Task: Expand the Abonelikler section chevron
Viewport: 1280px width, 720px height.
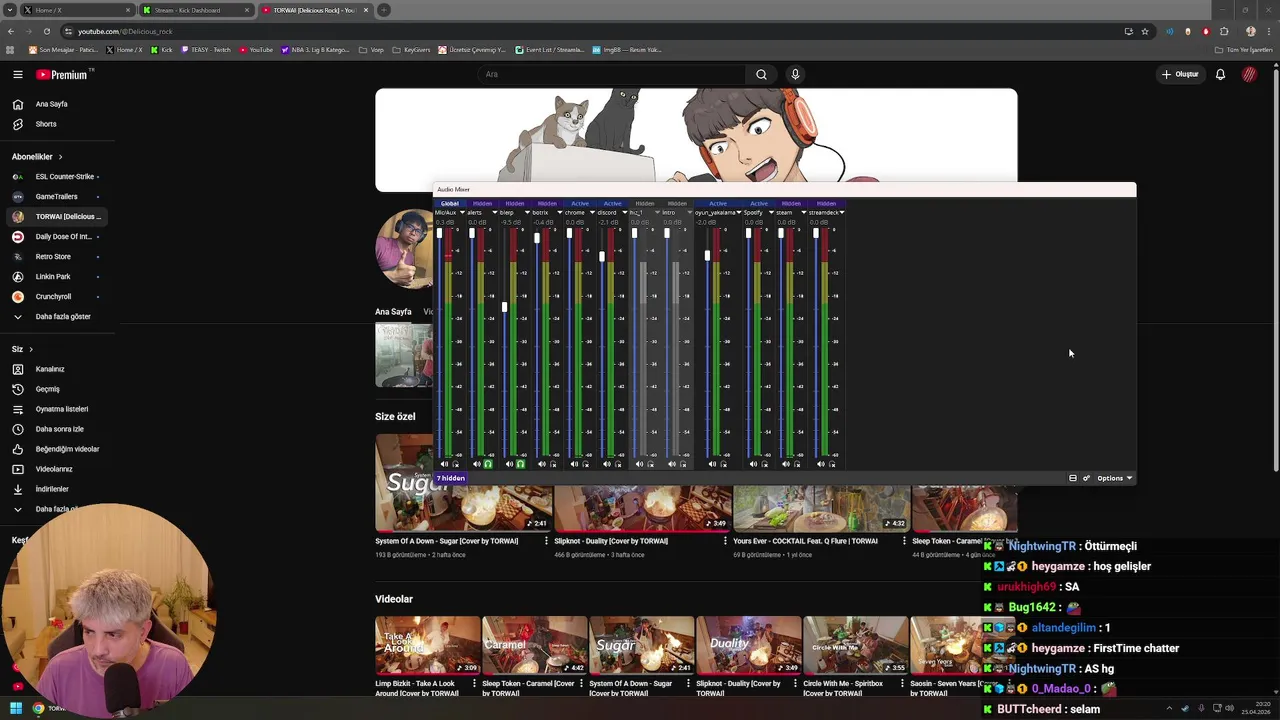Action: point(60,157)
